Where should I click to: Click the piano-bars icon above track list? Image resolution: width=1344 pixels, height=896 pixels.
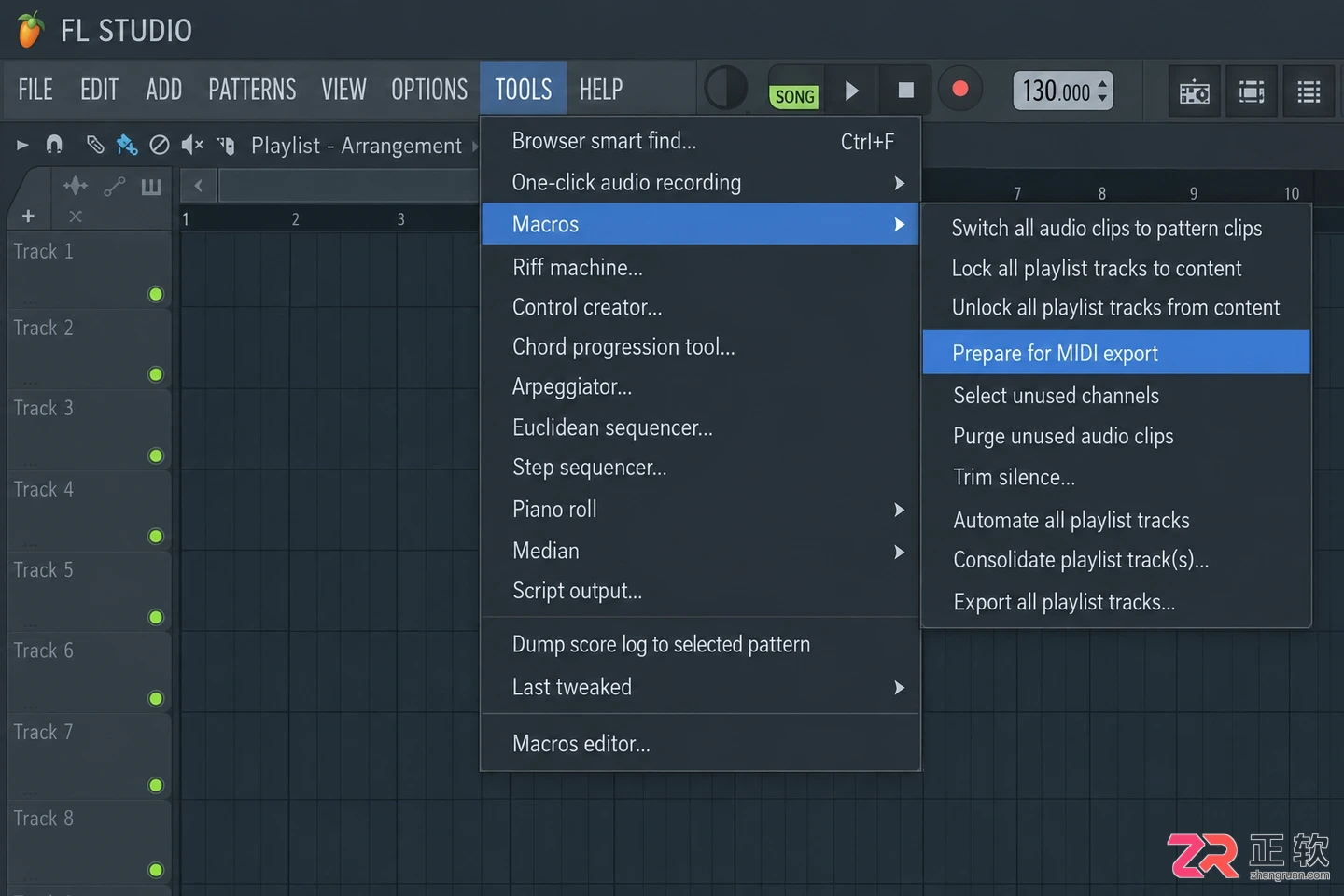[x=151, y=187]
